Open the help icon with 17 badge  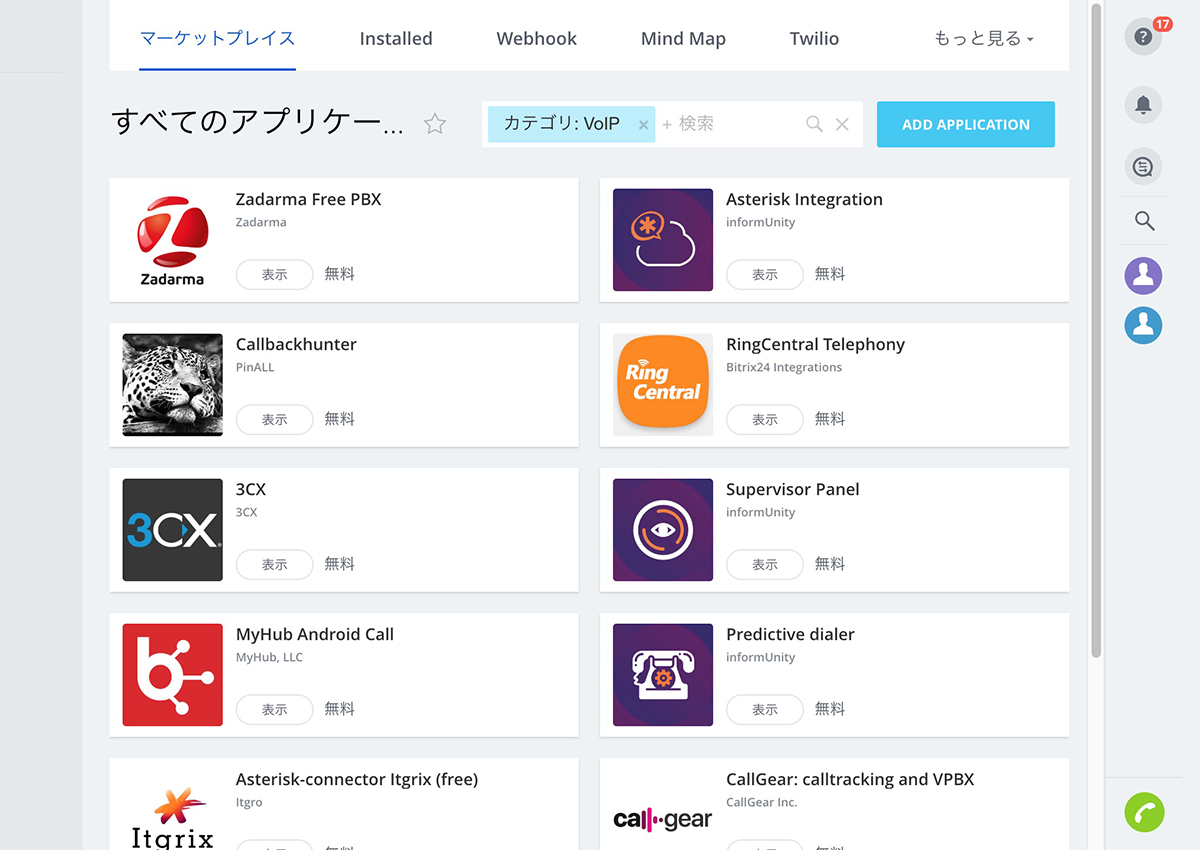point(1144,37)
